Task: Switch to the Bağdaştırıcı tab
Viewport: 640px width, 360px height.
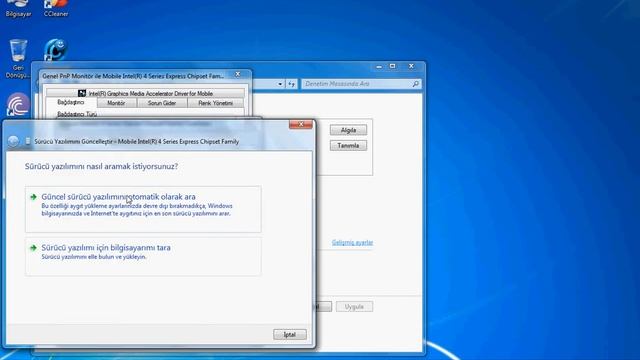Action: click(x=71, y=102)
